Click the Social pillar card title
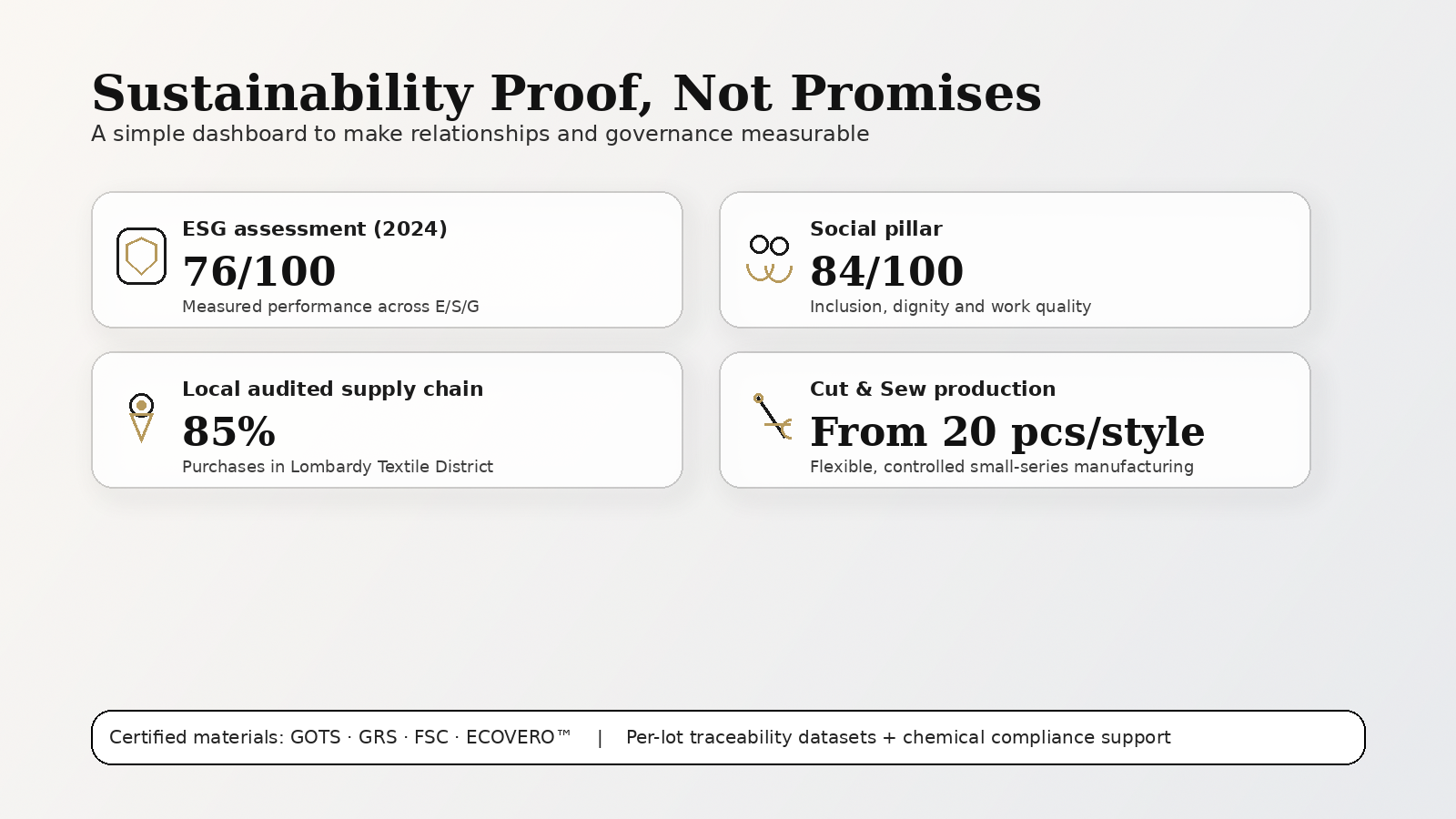Screen dimensions: 1456x819 coord(876,228)
